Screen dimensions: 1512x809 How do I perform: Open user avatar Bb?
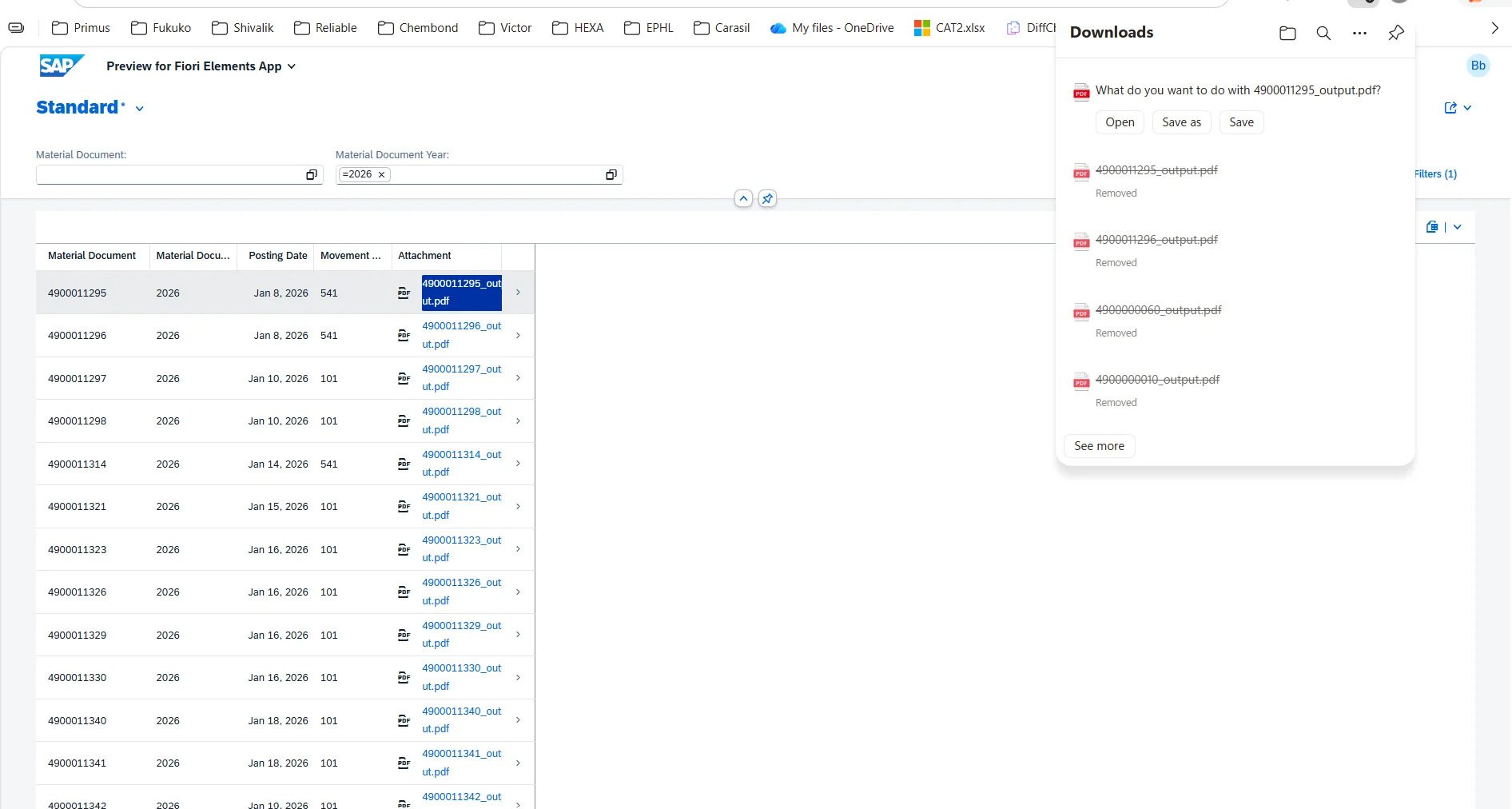pos(1478,66)
